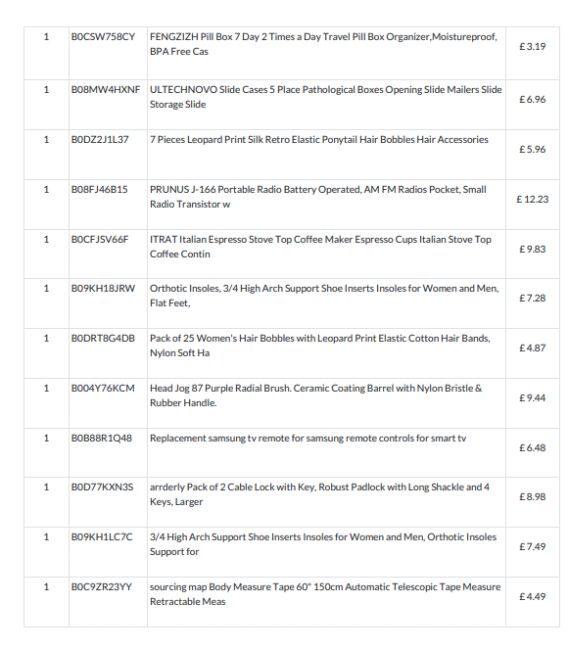Select arrderly Cable Lock description

tap(320, 494)
